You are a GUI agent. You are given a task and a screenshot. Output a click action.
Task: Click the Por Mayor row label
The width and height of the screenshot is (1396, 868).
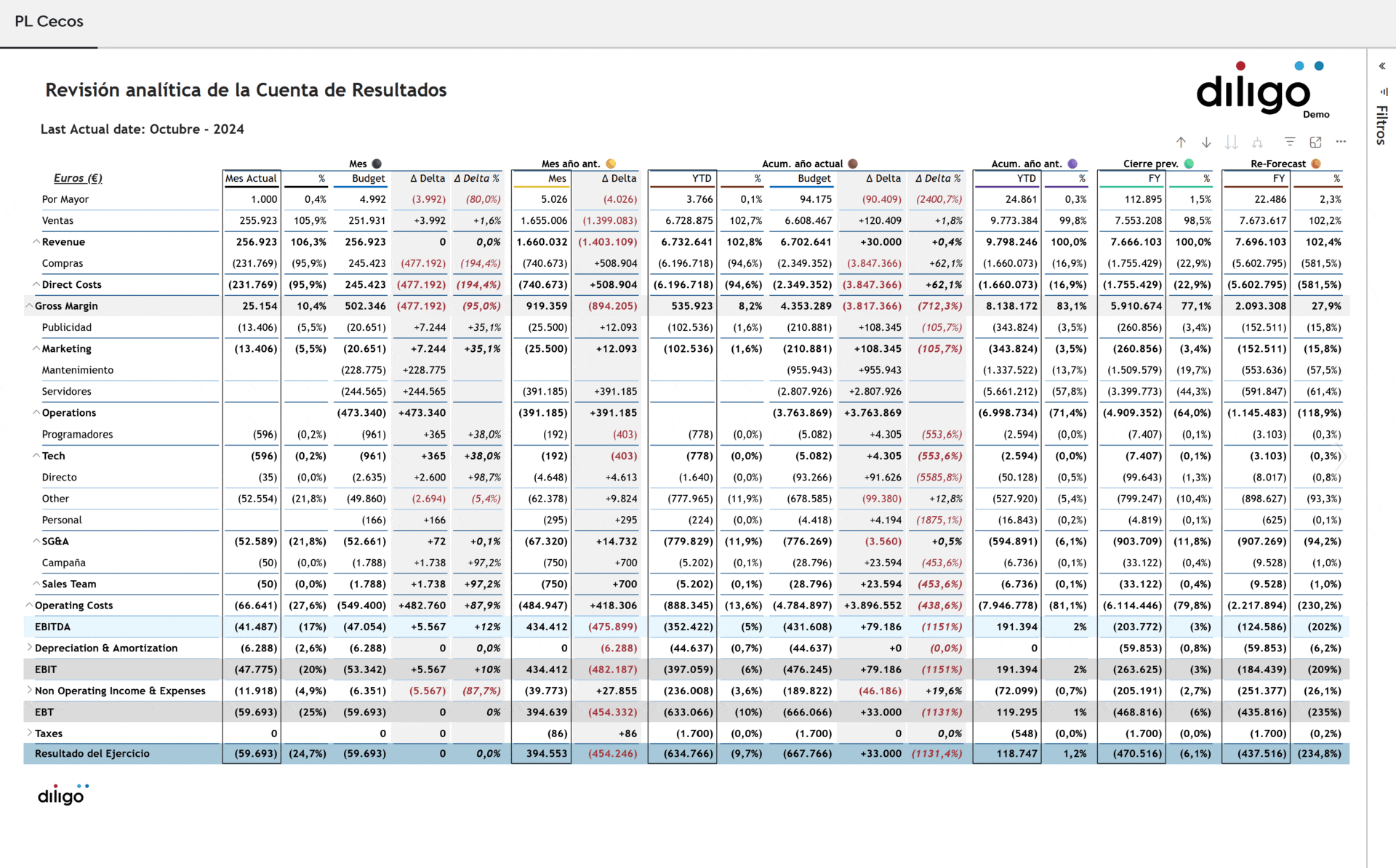click(65, 199)
